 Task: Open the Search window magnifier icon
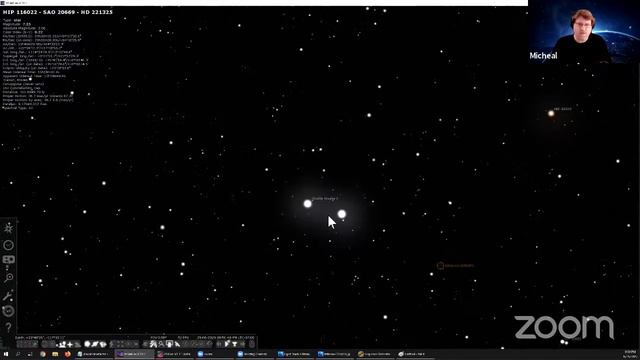pos(8,278)
